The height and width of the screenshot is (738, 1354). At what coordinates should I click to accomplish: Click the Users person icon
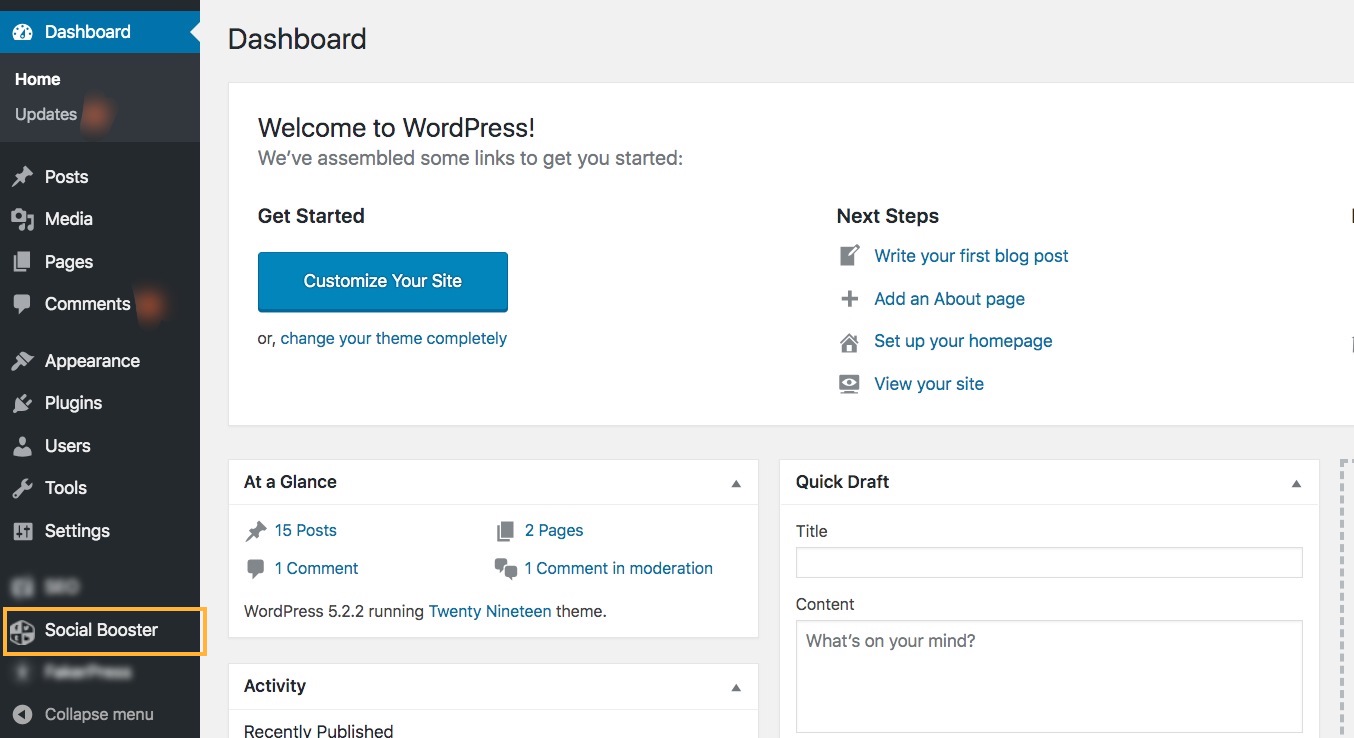(x=22, y=446)
